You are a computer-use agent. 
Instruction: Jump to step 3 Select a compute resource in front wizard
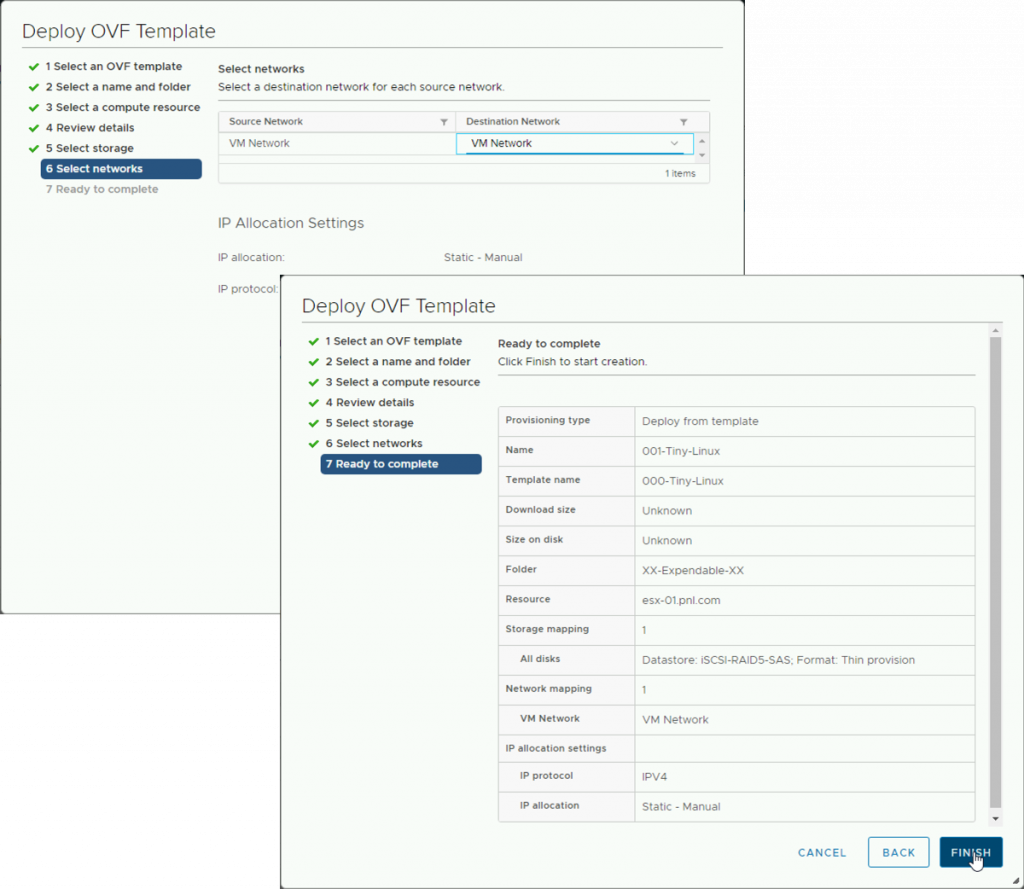[402, 382]
